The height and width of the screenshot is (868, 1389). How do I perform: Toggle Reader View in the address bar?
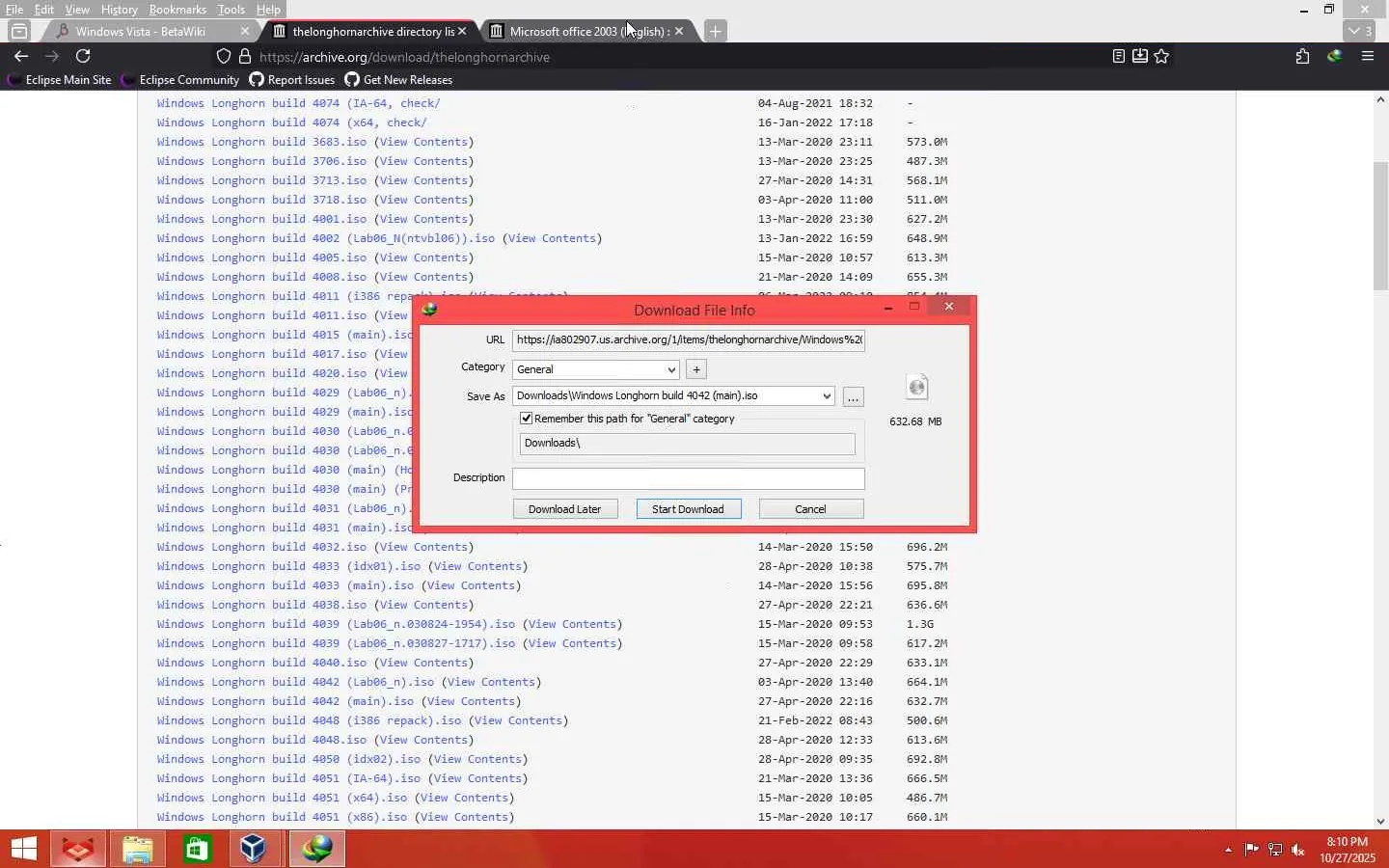click(x=1118, y=57)
